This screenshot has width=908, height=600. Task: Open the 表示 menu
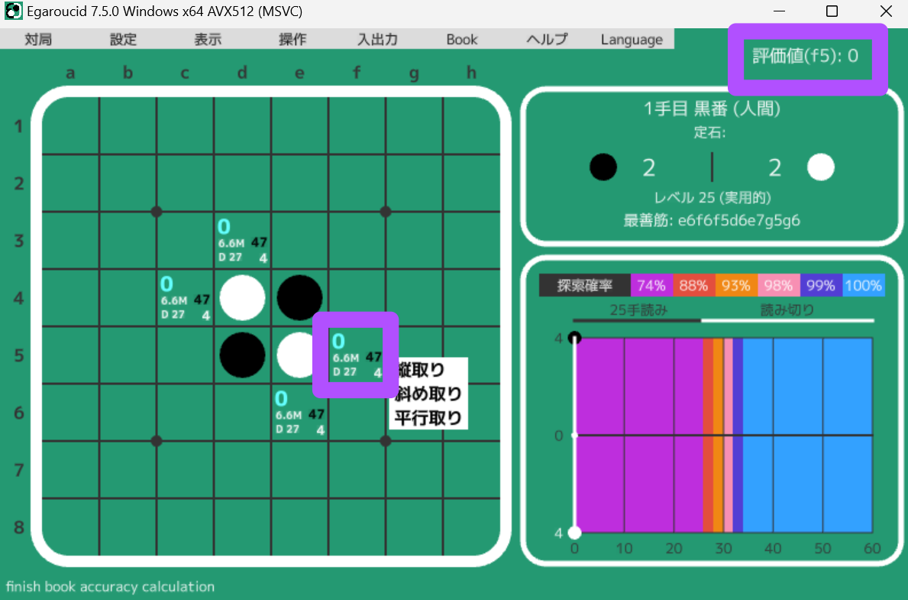(x=208, y=40)
